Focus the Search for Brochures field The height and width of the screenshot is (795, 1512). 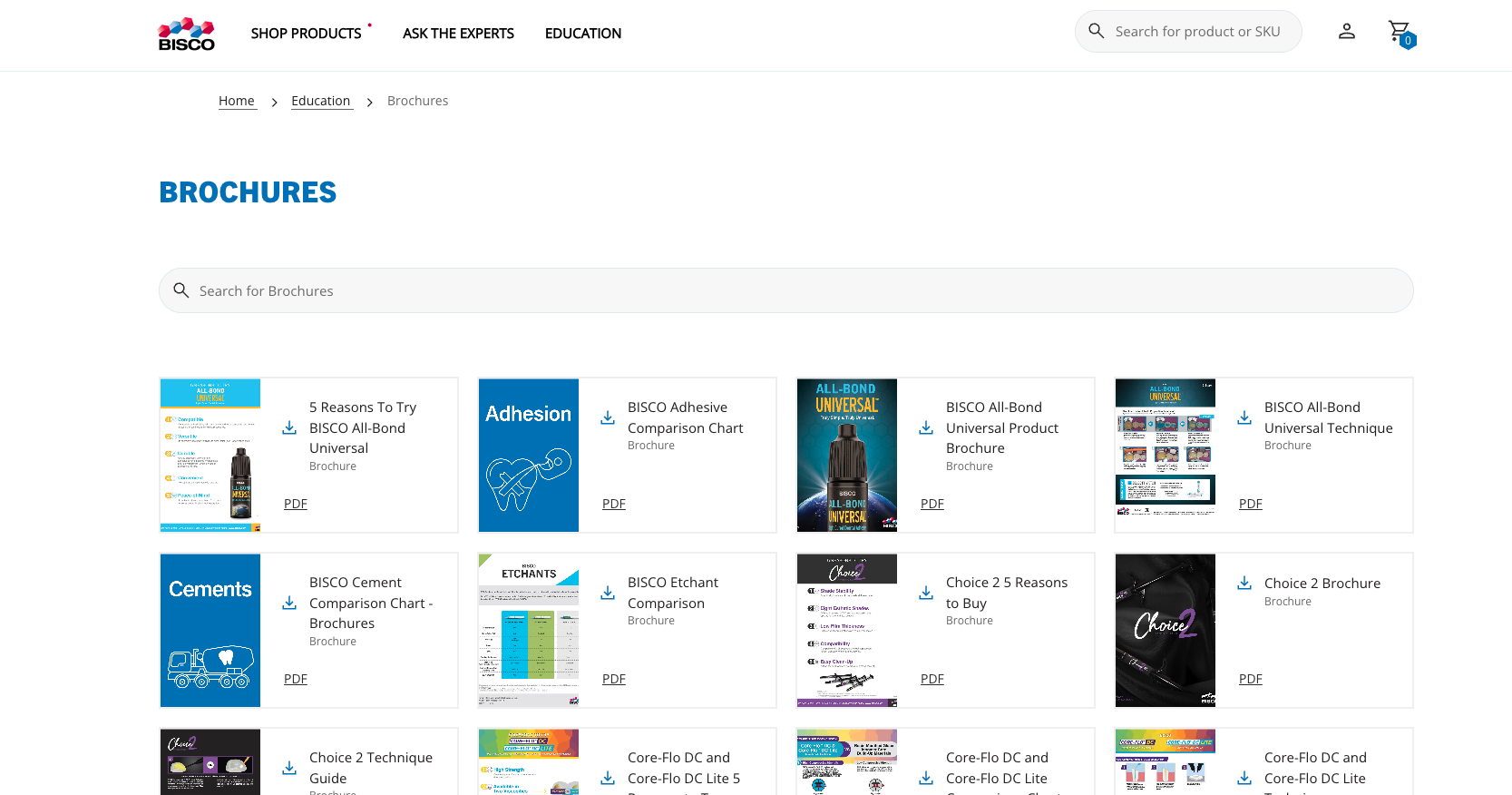click(785, 290)
